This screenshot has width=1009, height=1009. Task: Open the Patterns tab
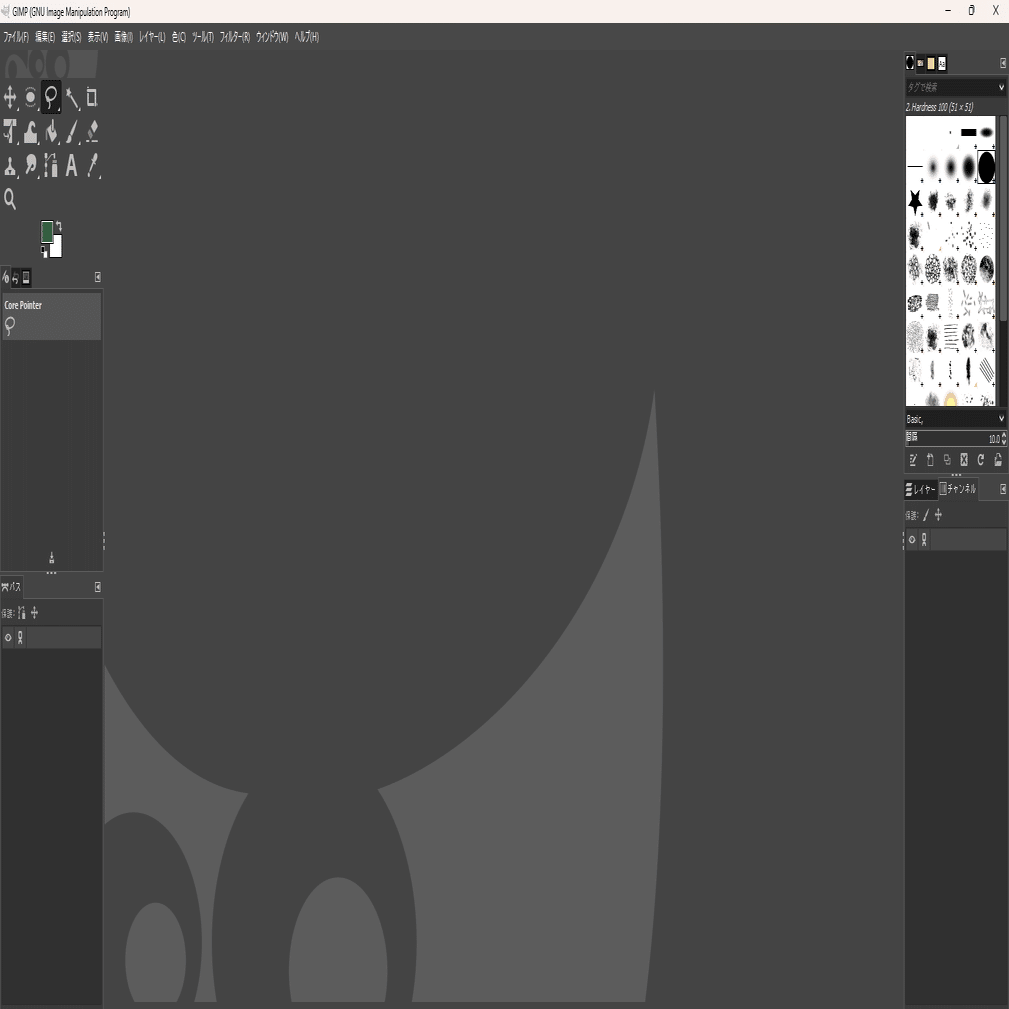pos(921,63)
